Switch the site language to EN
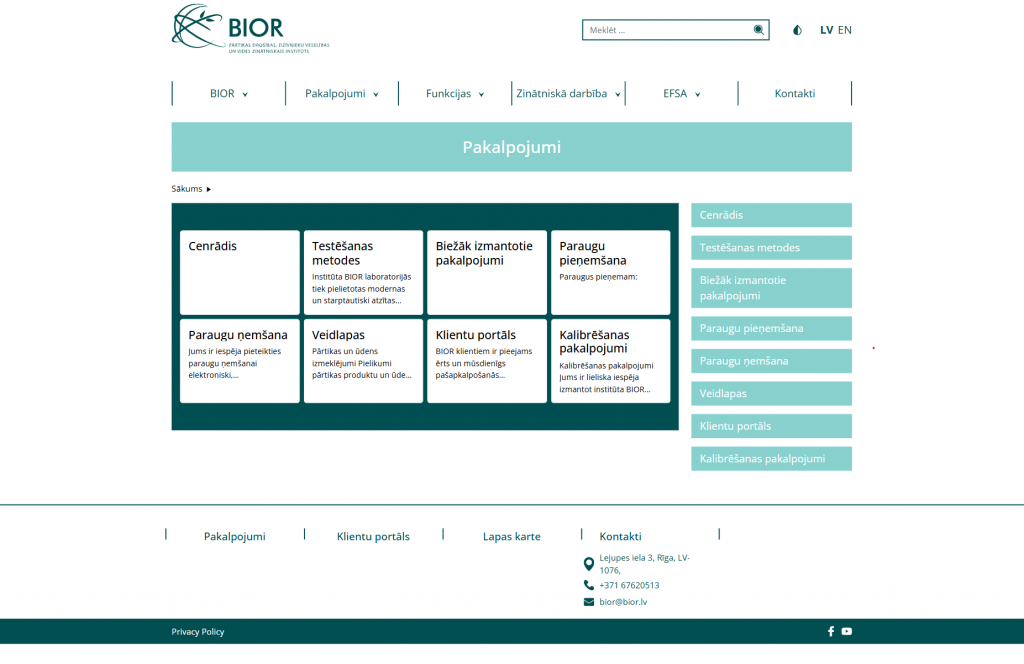This screenshot has height=664, width=1024. [845, 30]
